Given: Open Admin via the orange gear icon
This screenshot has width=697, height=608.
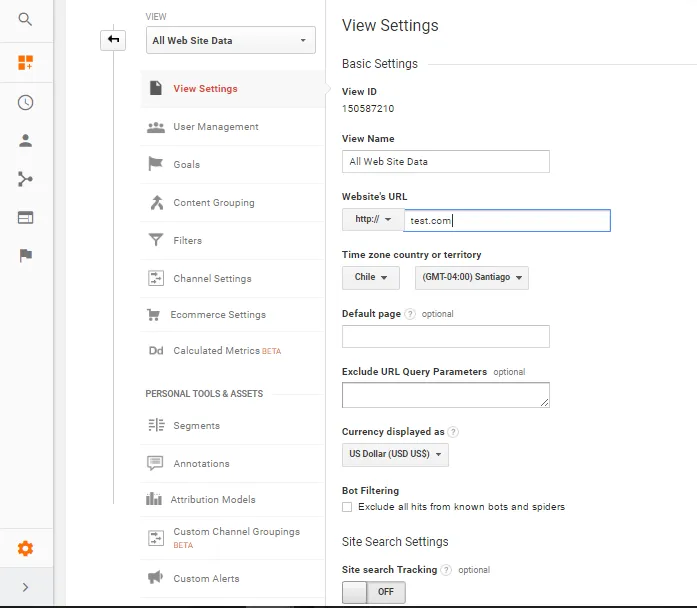Looking at the screenshot, I should (x=25, y=548).
